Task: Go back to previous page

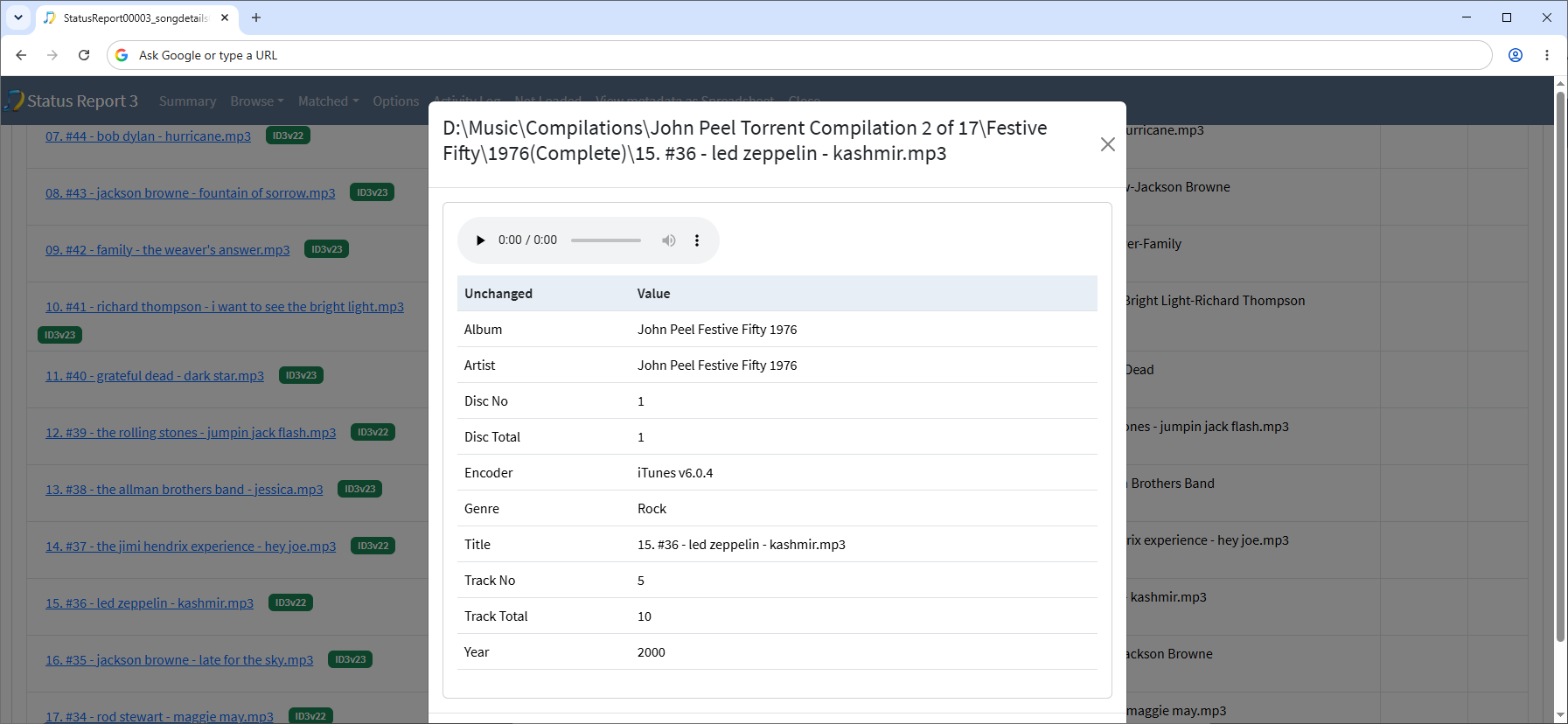Action: 21,55
